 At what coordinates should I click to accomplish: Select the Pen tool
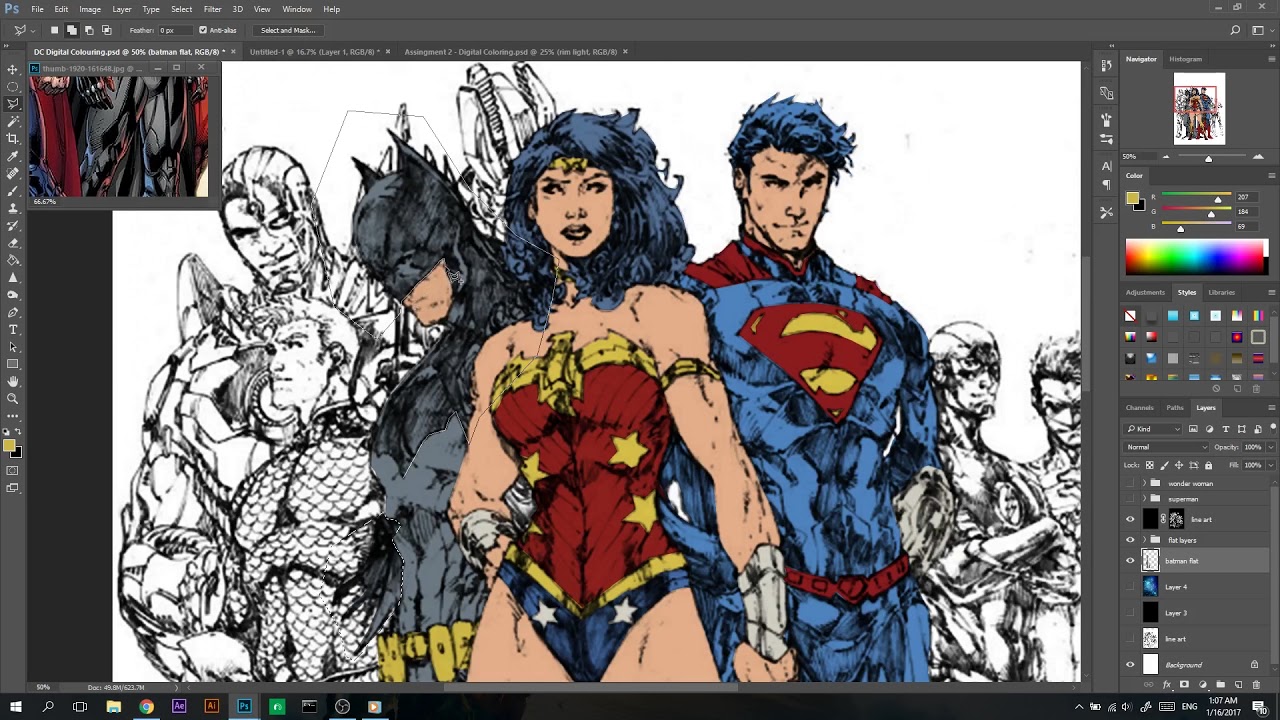(x=13, y=312)
